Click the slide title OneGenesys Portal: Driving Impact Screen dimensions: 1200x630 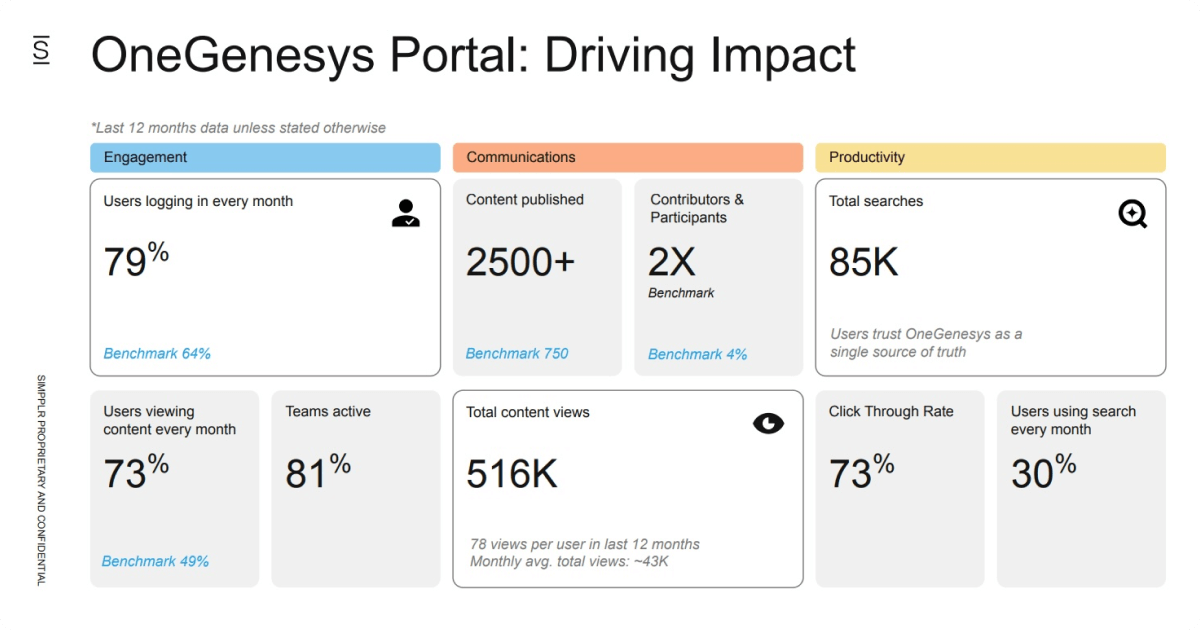pyautogui.click(x=473, y=56)
